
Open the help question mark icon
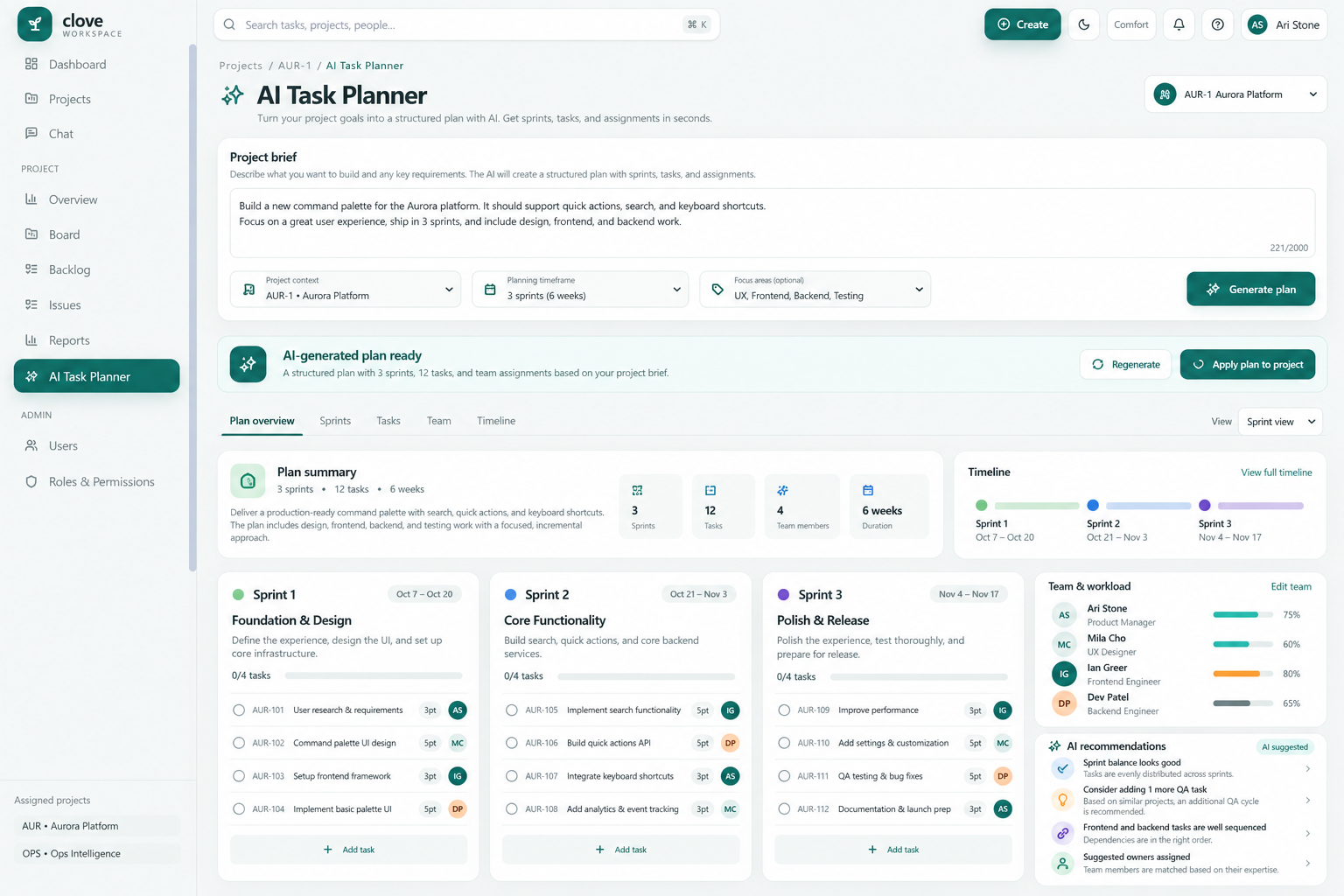[1217, 24]
